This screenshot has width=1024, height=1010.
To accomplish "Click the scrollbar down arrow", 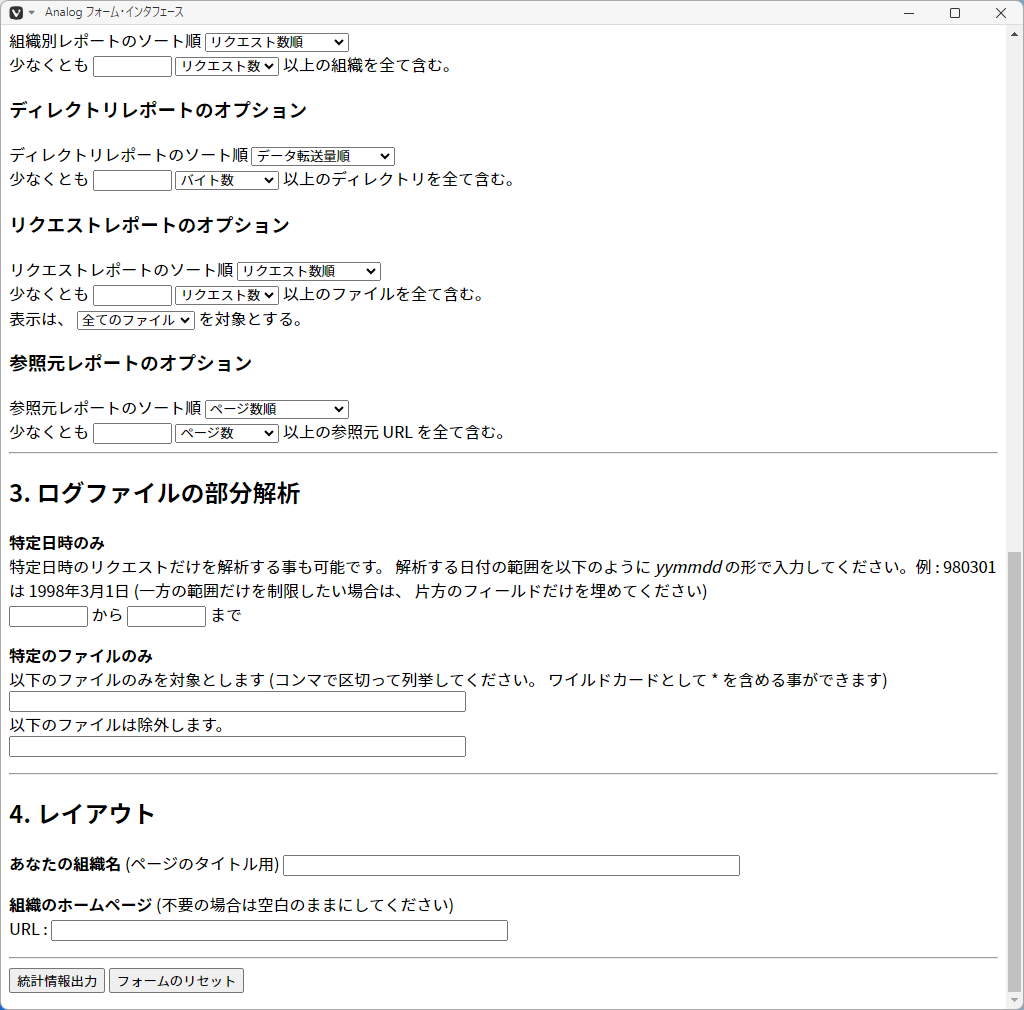I will tap(1014, 1000).
